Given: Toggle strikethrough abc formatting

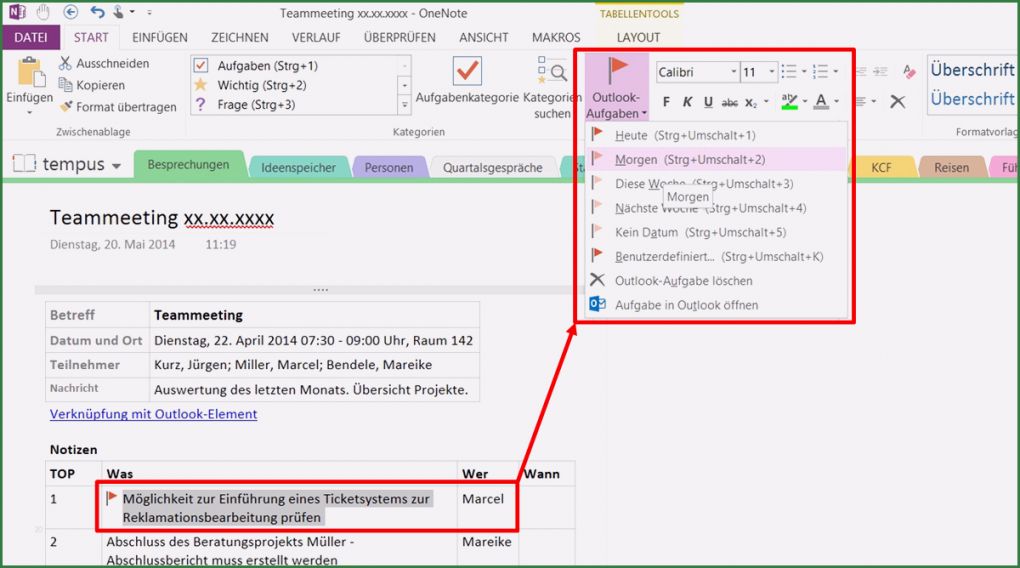Looking at the screenshot, I should tap(730, 102).
